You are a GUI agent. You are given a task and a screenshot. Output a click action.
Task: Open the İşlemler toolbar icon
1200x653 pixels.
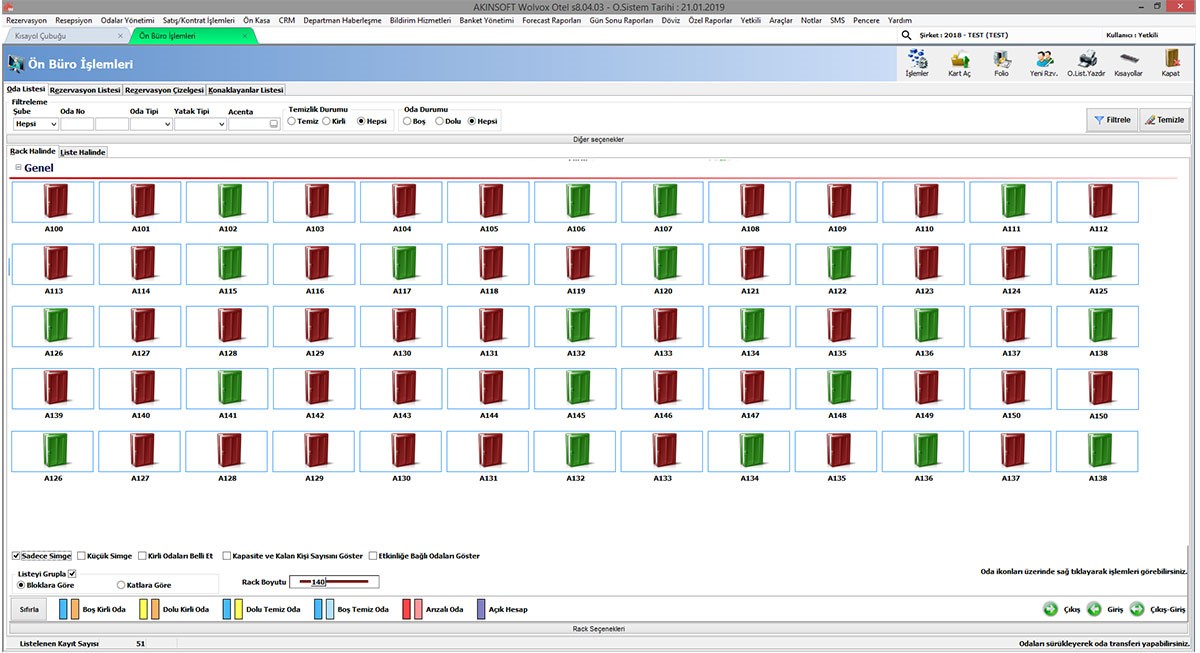tap(916, 60)
